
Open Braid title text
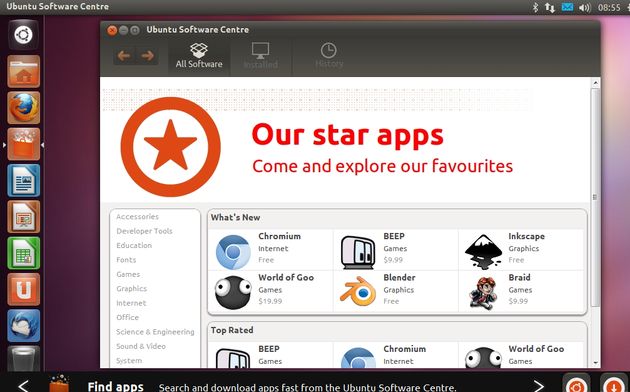[x=519, y=278]
